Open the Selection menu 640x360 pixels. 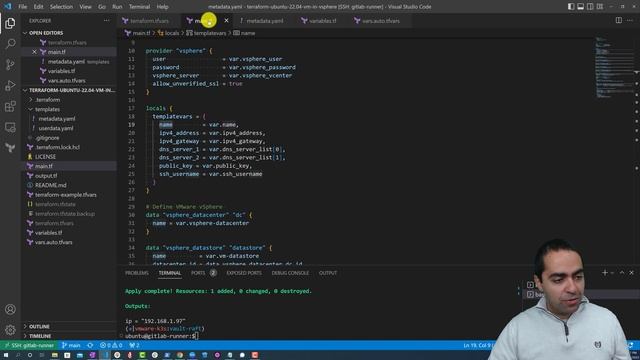click(61, 7)
